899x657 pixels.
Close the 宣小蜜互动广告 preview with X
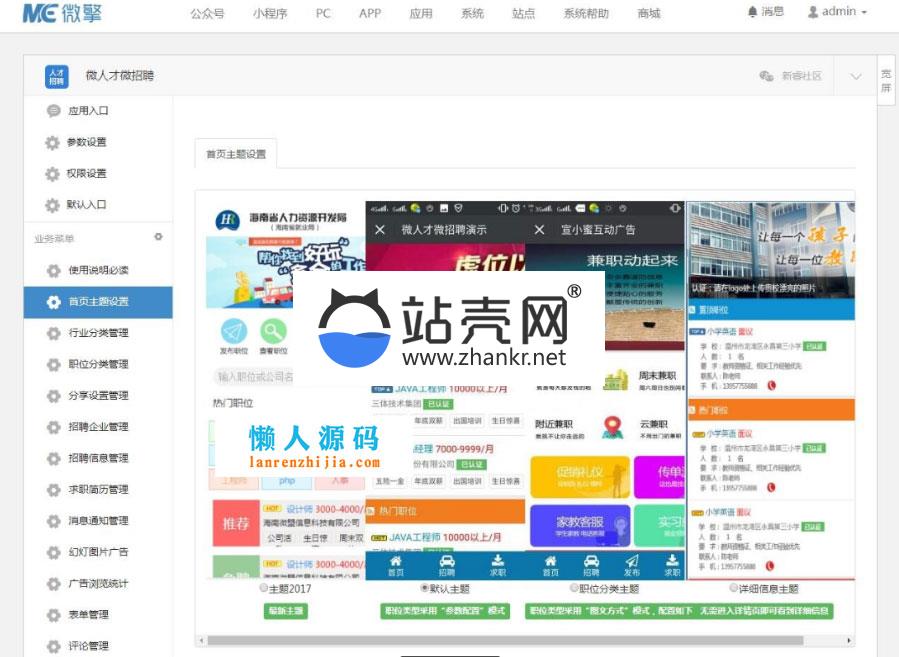(x=539, y=230)
